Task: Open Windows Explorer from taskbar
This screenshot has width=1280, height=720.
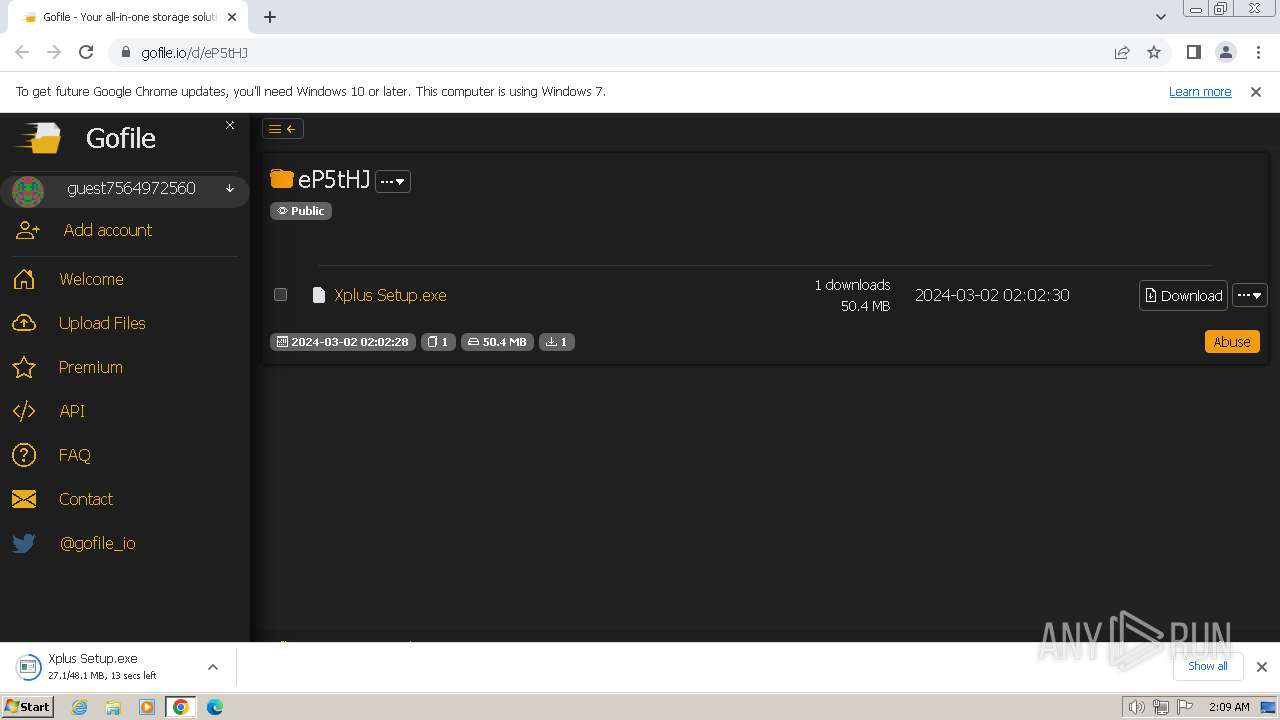Action: 113,707
